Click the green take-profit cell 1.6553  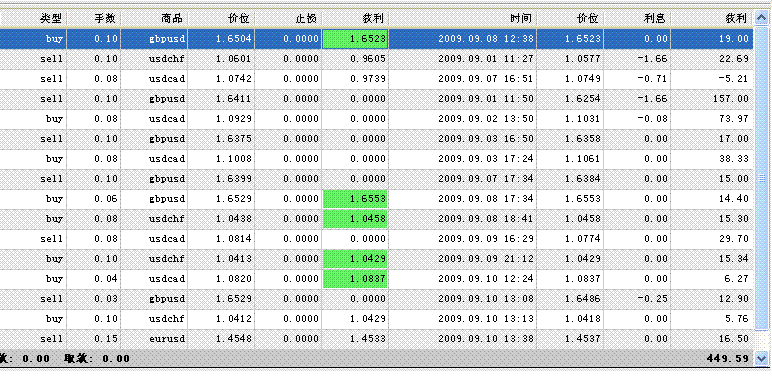[x=355, y=199]
